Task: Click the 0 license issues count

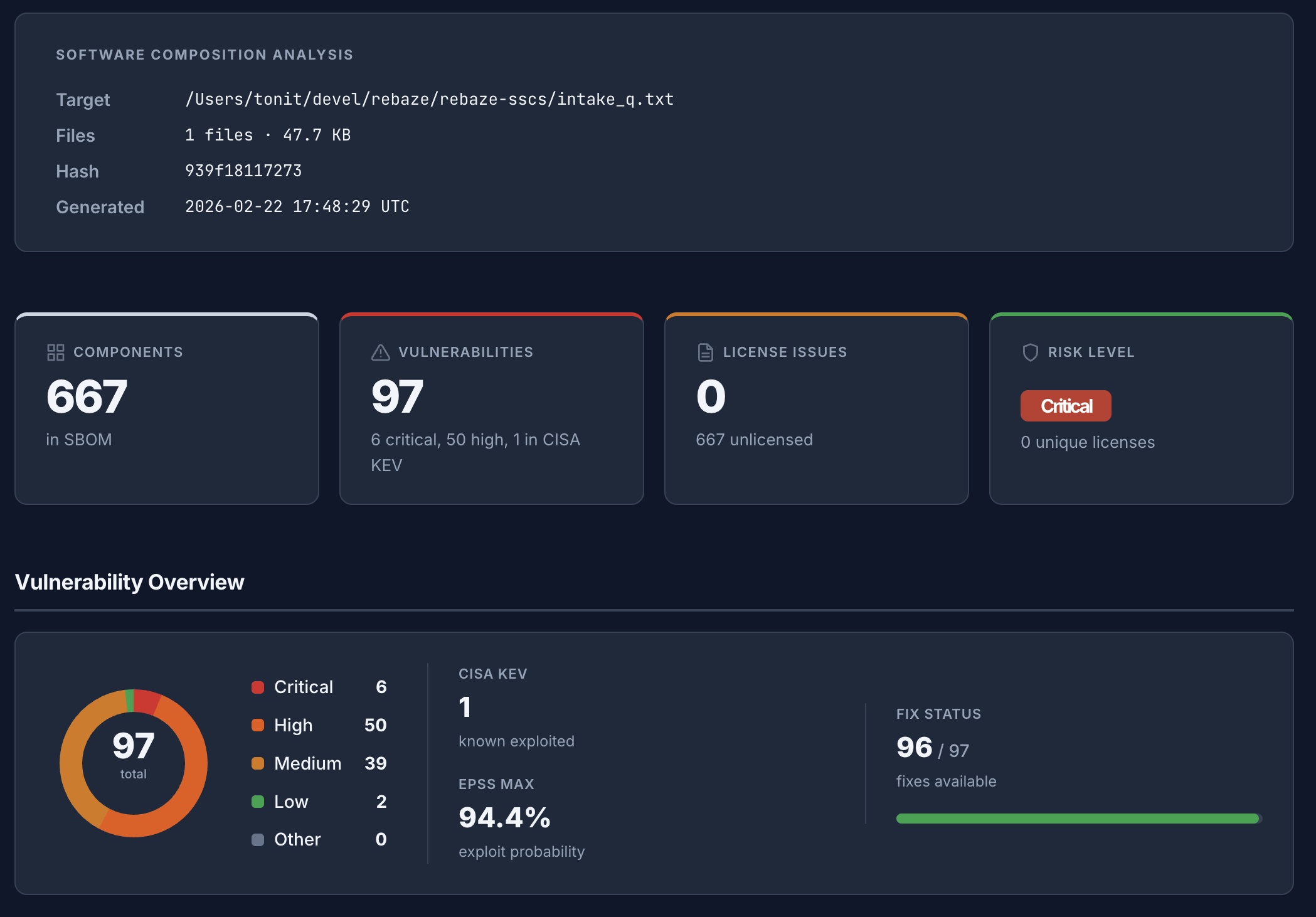Action: tap(711, 396)
